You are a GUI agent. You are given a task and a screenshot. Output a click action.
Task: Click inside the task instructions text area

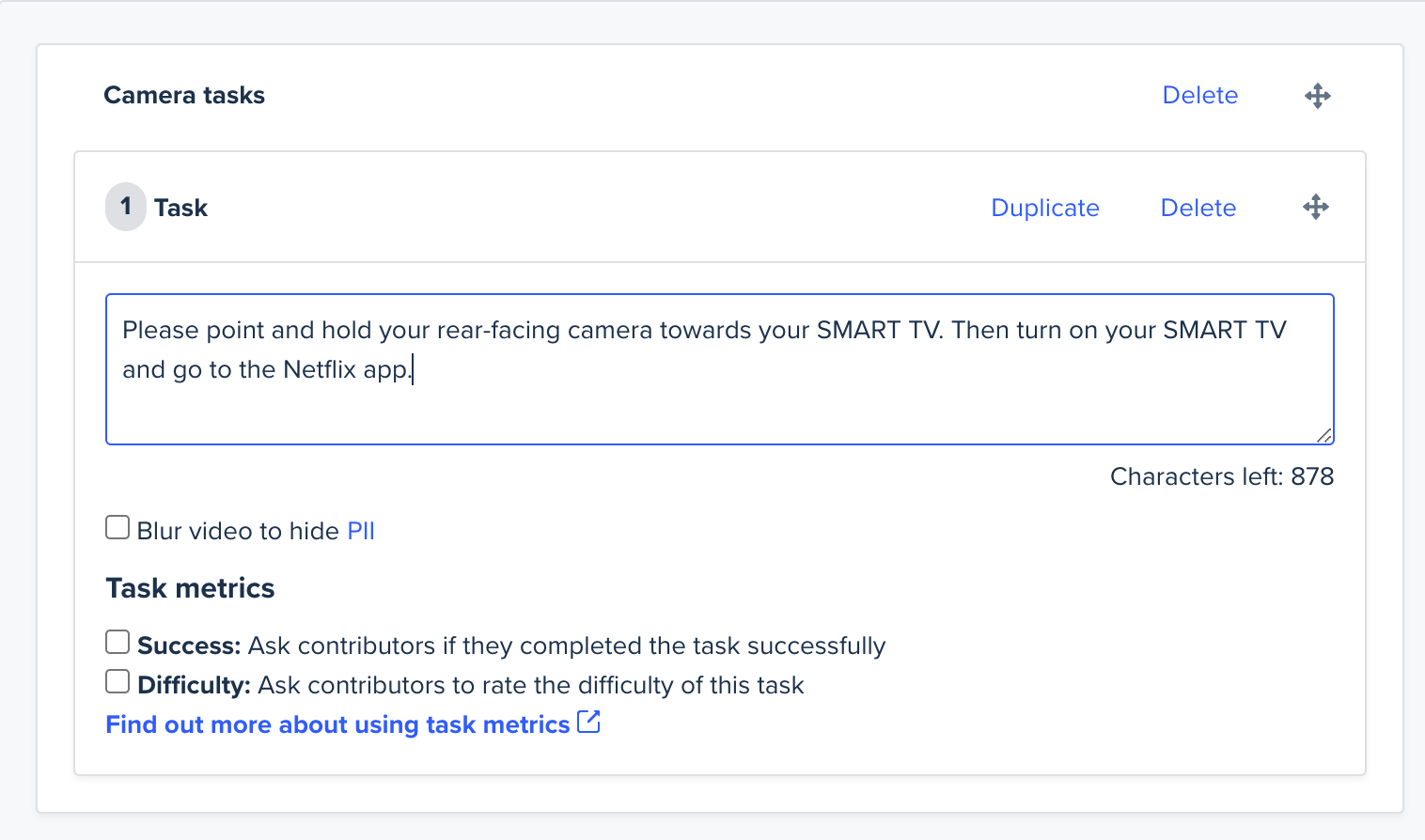point(720,369)
